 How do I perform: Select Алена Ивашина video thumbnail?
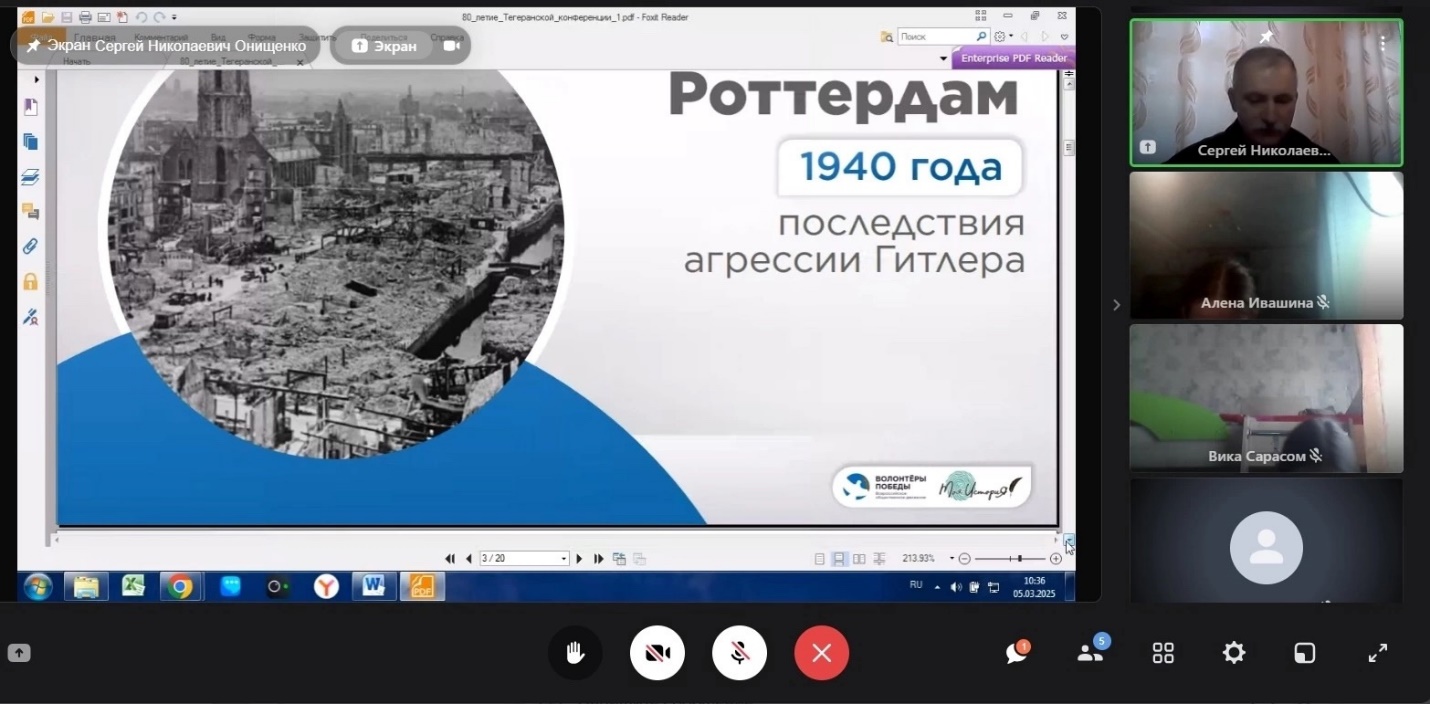[1266, 246]
